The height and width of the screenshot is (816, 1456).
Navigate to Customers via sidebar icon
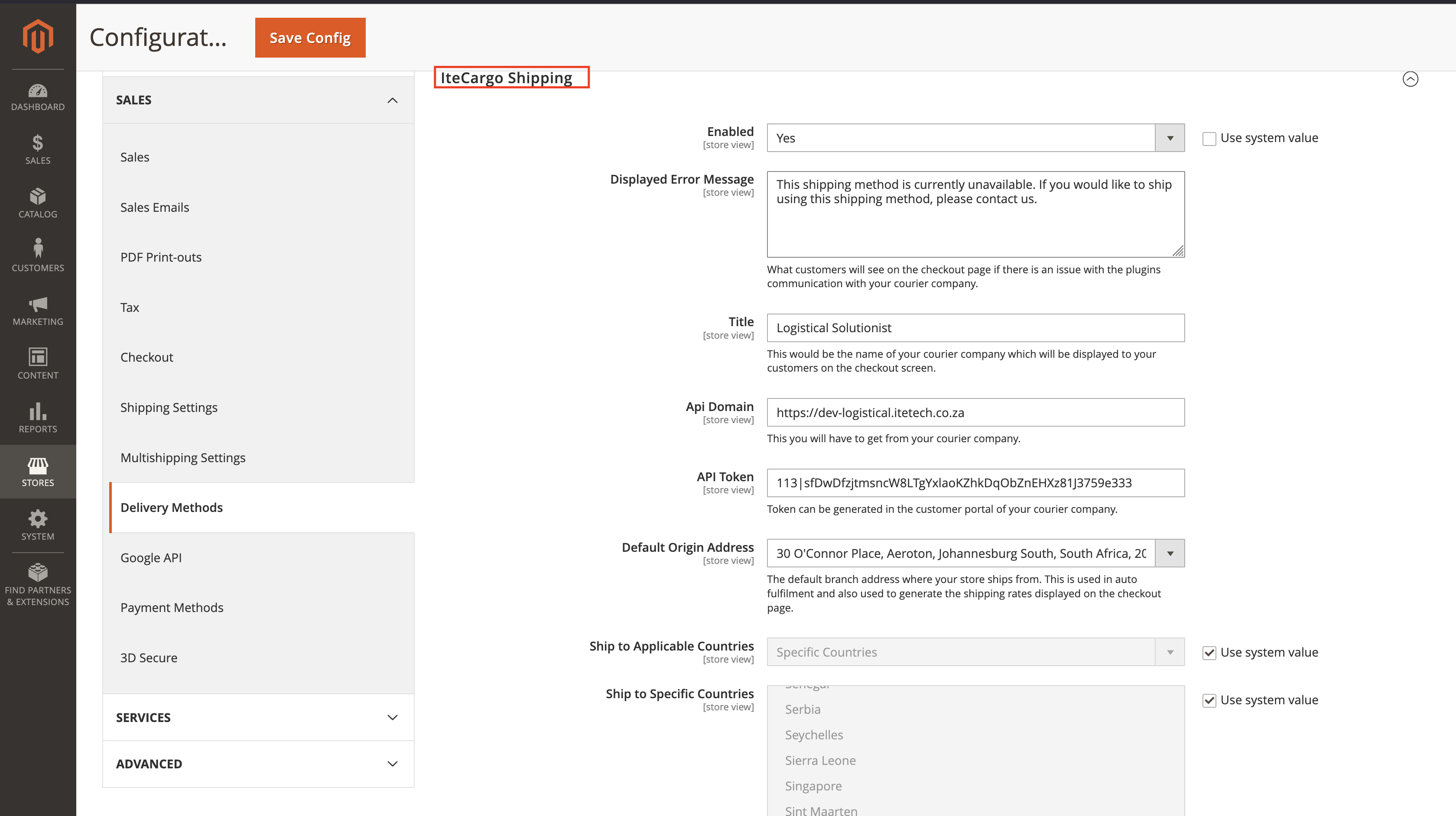click(x=37, y=256)
